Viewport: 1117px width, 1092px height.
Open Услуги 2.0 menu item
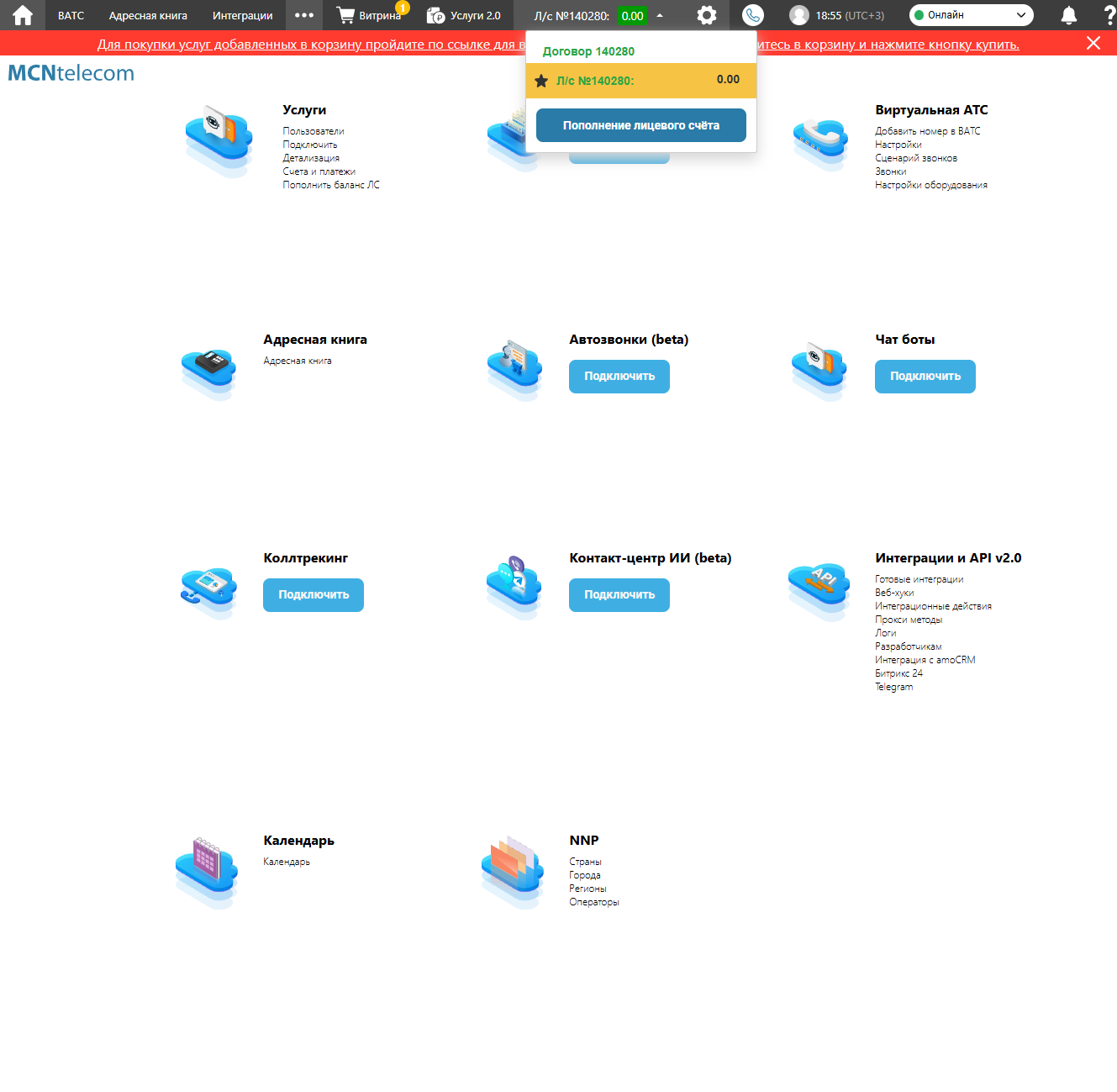464,15
